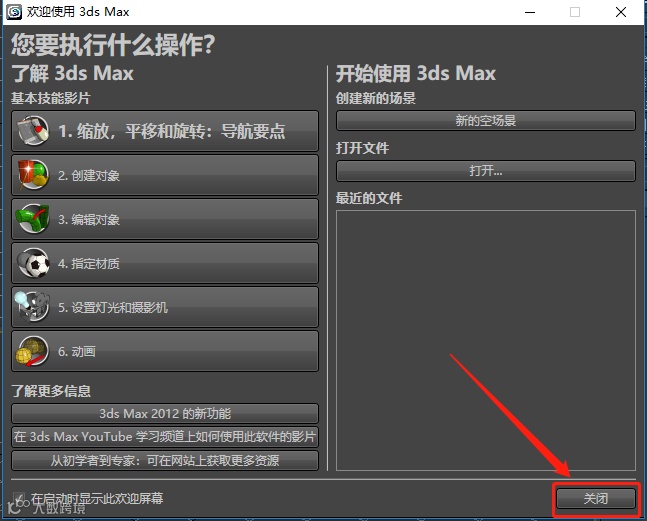Open video 1. 缩放, 平移和旋转: 导航要点
The height and width of the screenshot is (521, 647).
pyautogui.click(x=165, y=131)
